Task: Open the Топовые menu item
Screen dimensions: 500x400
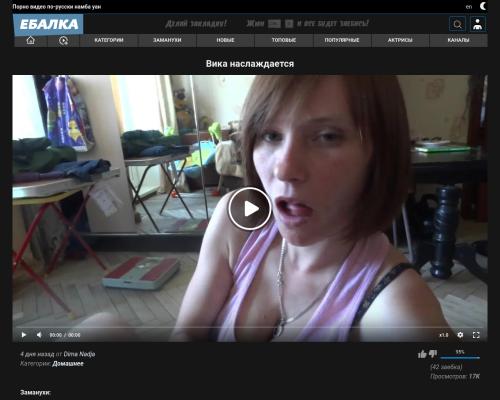Action: (284, 40)
